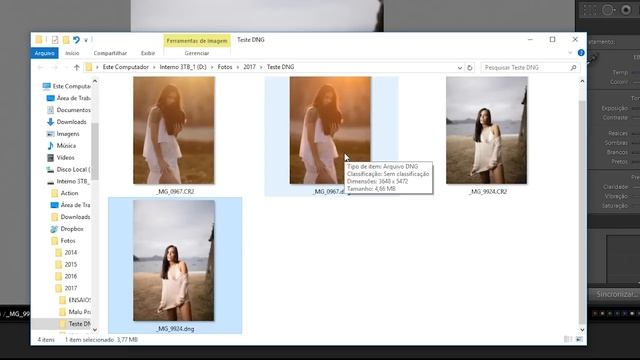
Task: Click Teste DNG in the address breadcrumb
Action: (x=280, y=67)
